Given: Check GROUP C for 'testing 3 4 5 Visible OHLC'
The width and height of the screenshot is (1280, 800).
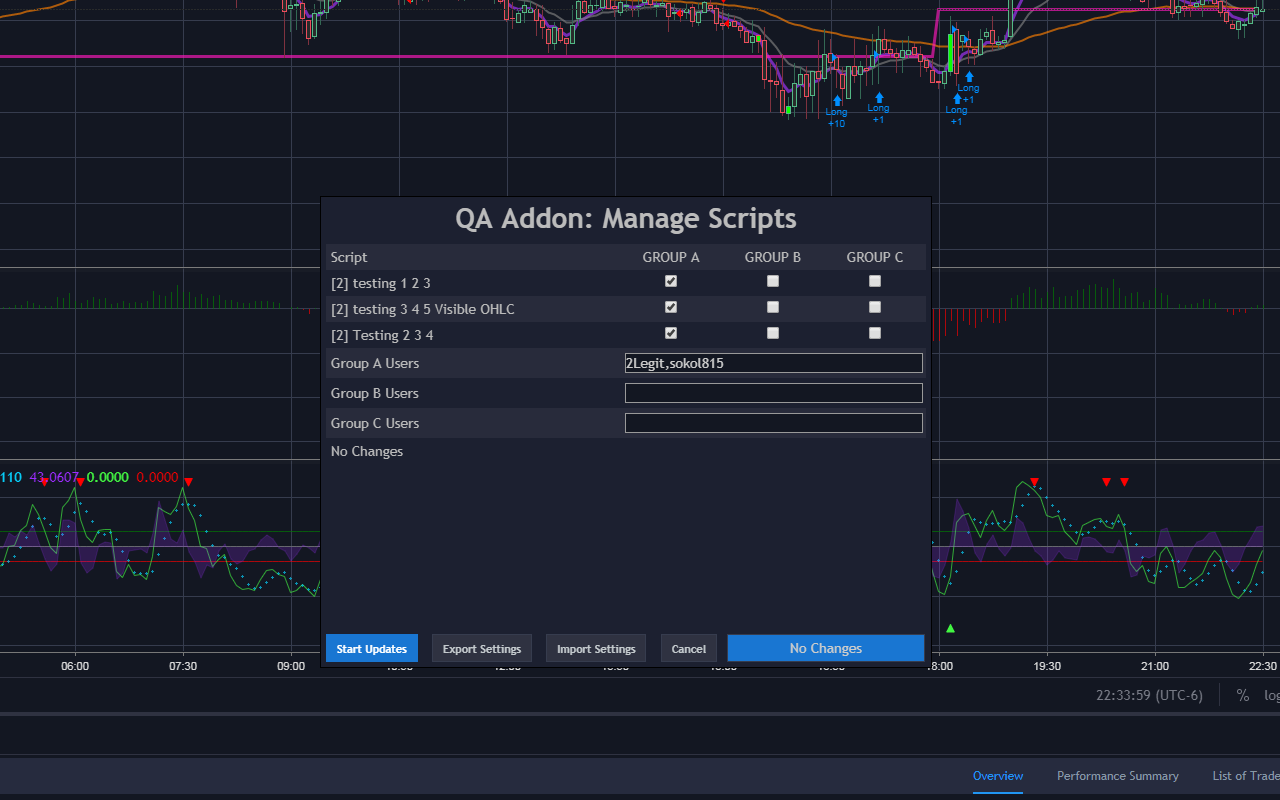Looking at the screenshot, I should [x=874, y=307].
